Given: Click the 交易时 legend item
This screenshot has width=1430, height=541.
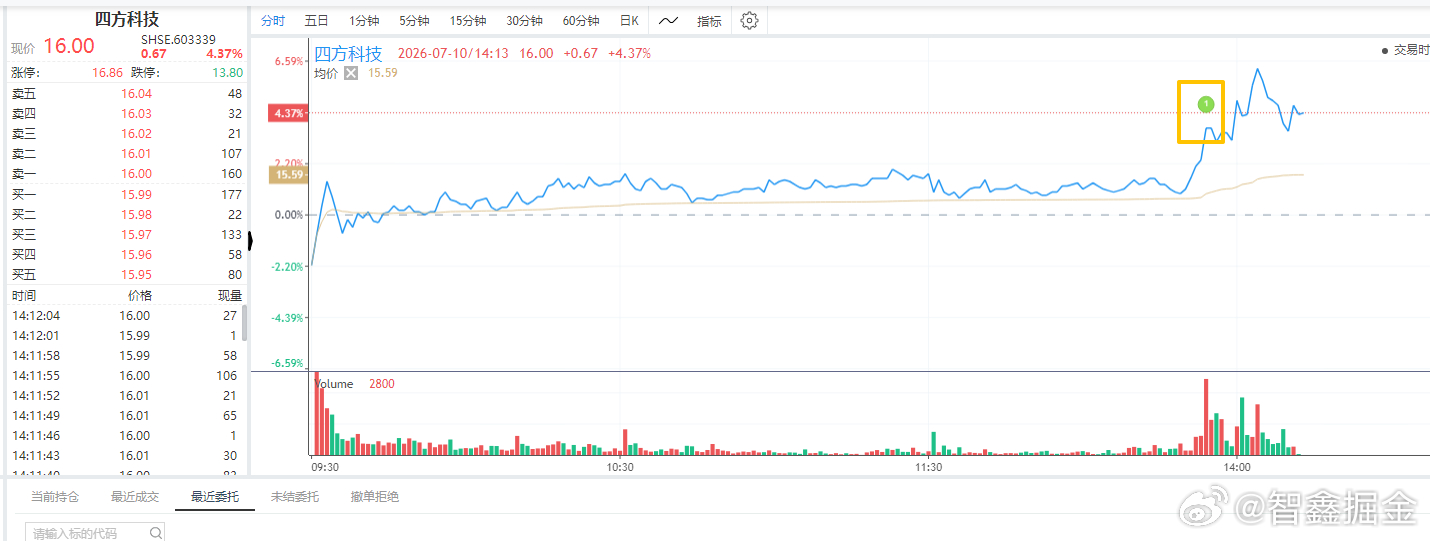Looking at the screenshot, I should [1405, 50].
